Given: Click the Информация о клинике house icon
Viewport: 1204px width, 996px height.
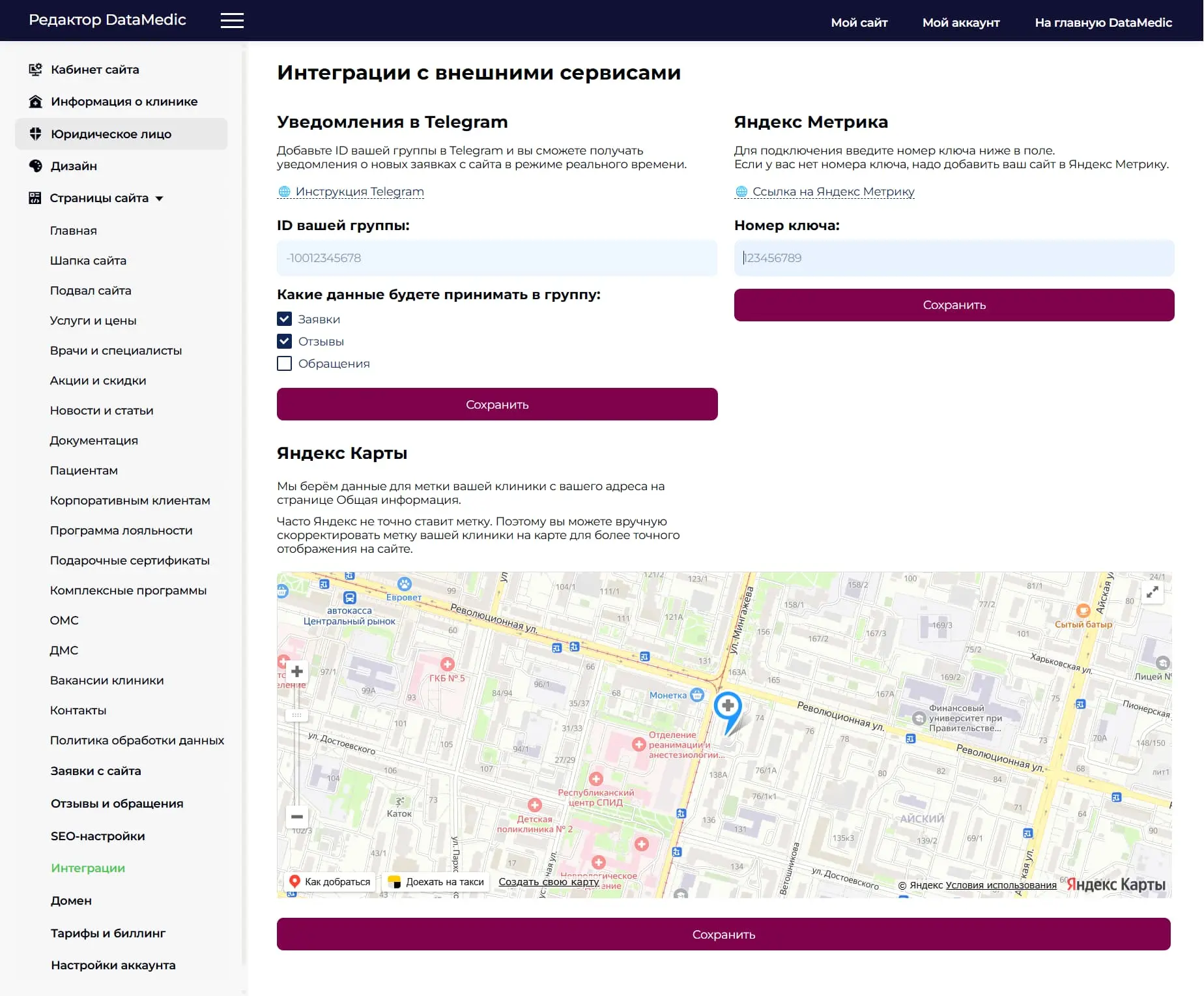Looking at the screenshot, I should [x=35, y=102].
